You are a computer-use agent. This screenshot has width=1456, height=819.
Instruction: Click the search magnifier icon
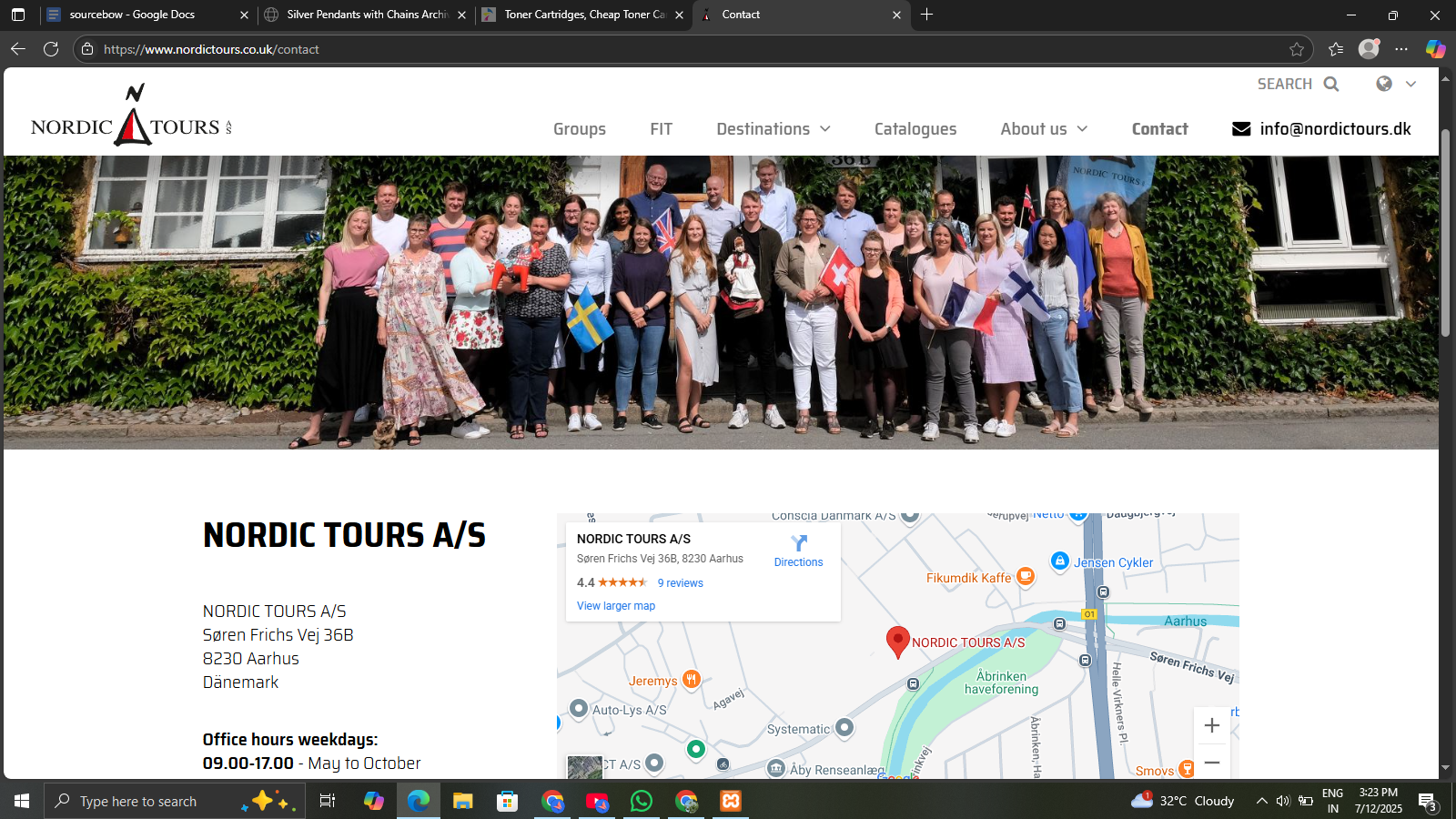1331,84
